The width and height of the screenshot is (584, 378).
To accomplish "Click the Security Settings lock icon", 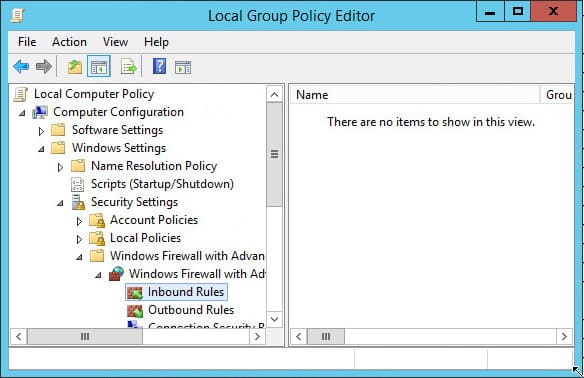I will pos(78,202).
